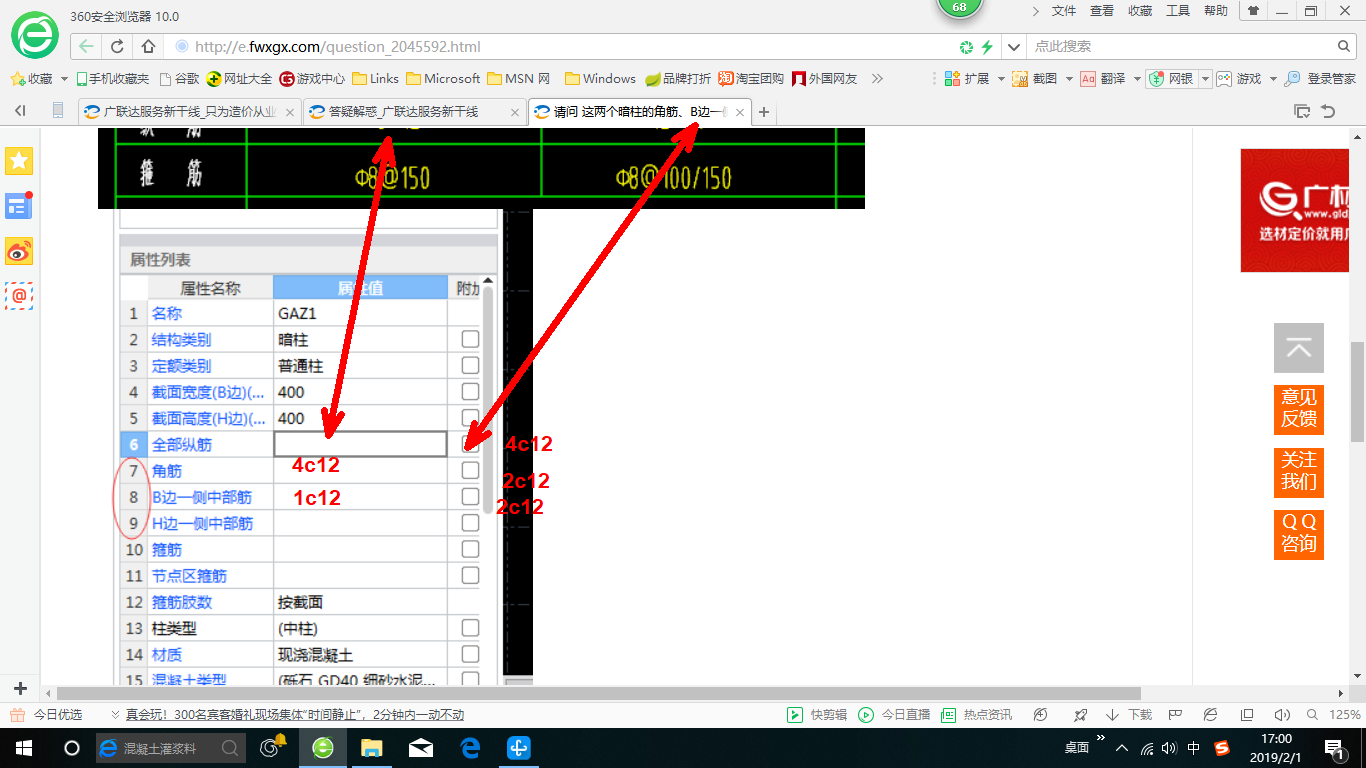Open the Links bookmark folder
1366x768 pixels.
click(x=375, y=78)
